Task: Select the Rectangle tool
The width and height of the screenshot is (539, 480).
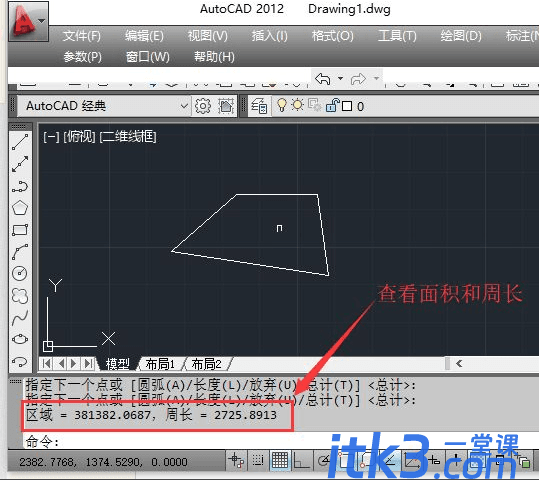Action: 20,230
